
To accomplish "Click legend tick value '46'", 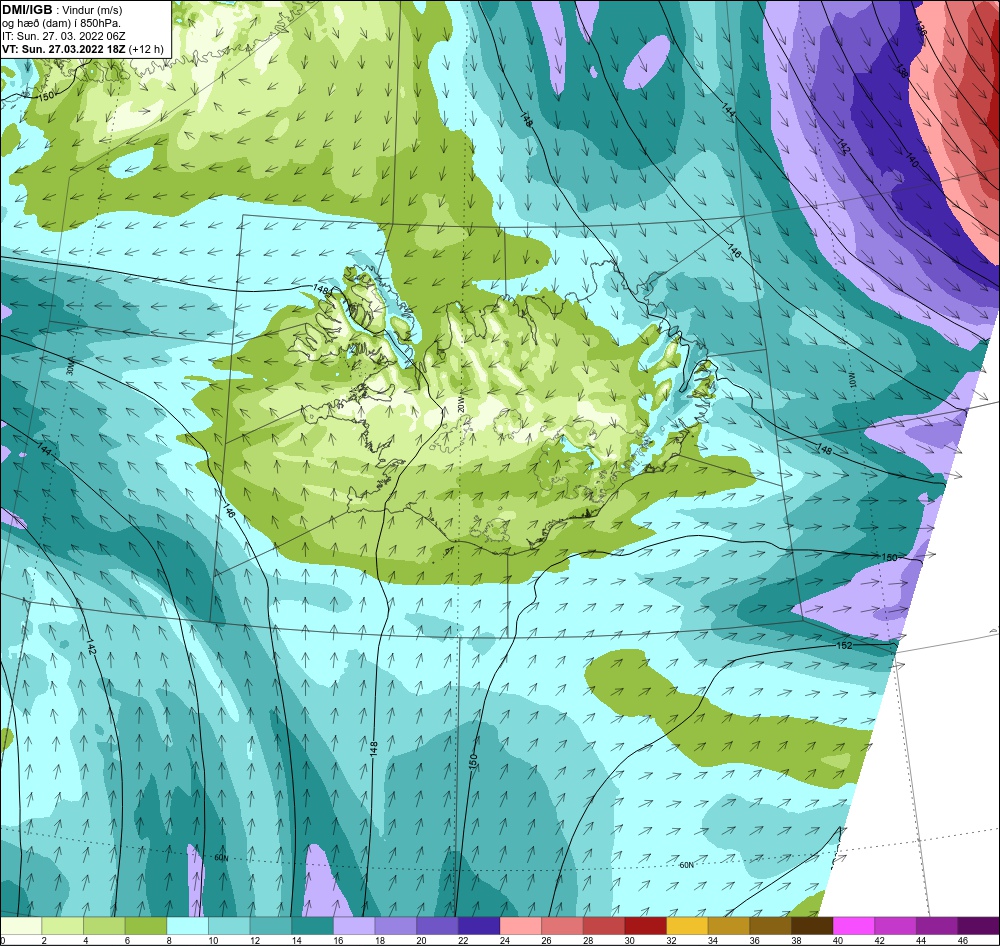I will coord(962,940).
